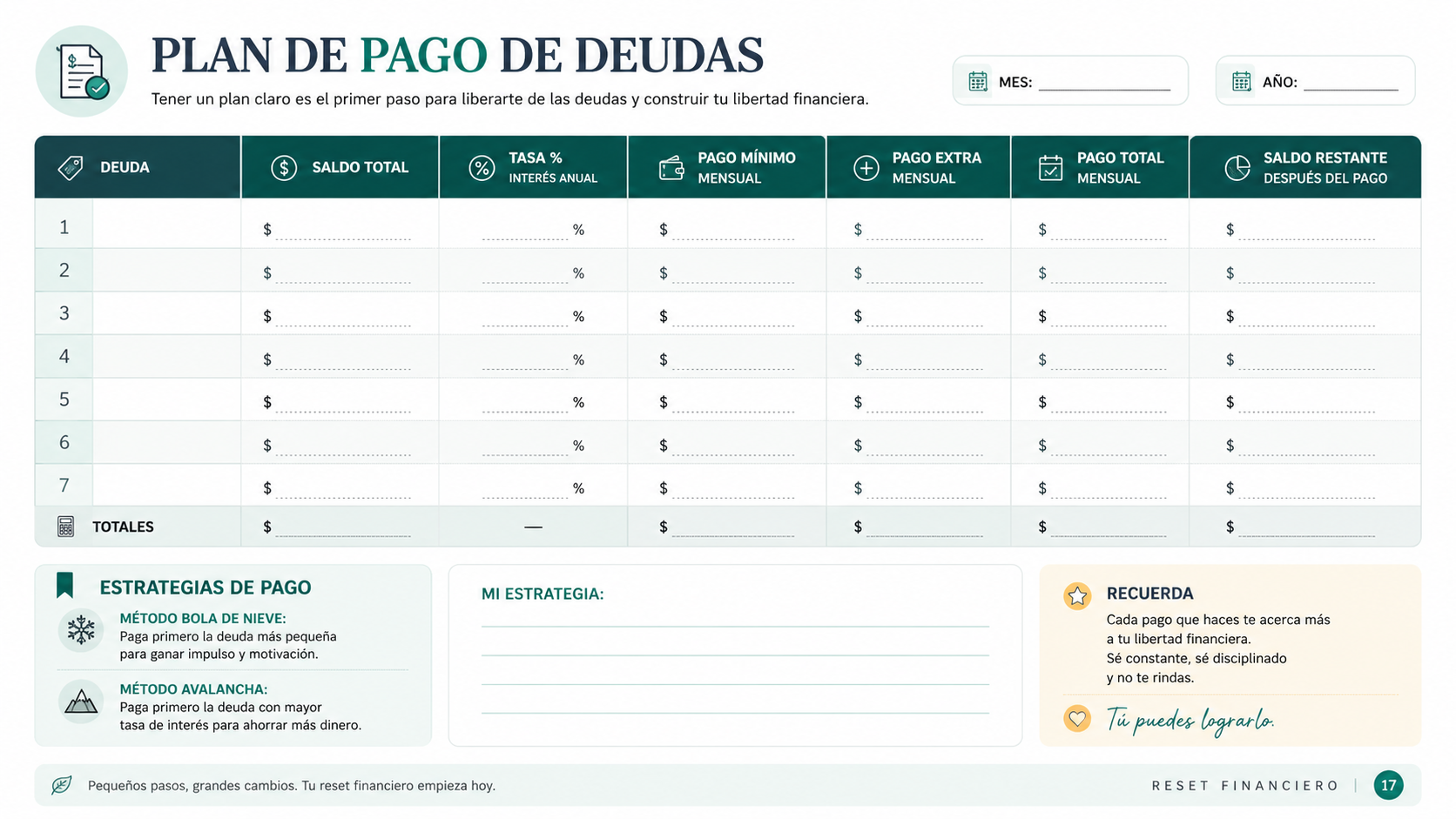1456x819 pixels.
Task: Click the snowflake icon for Bola de Nieve
Action: pos(81,630)
